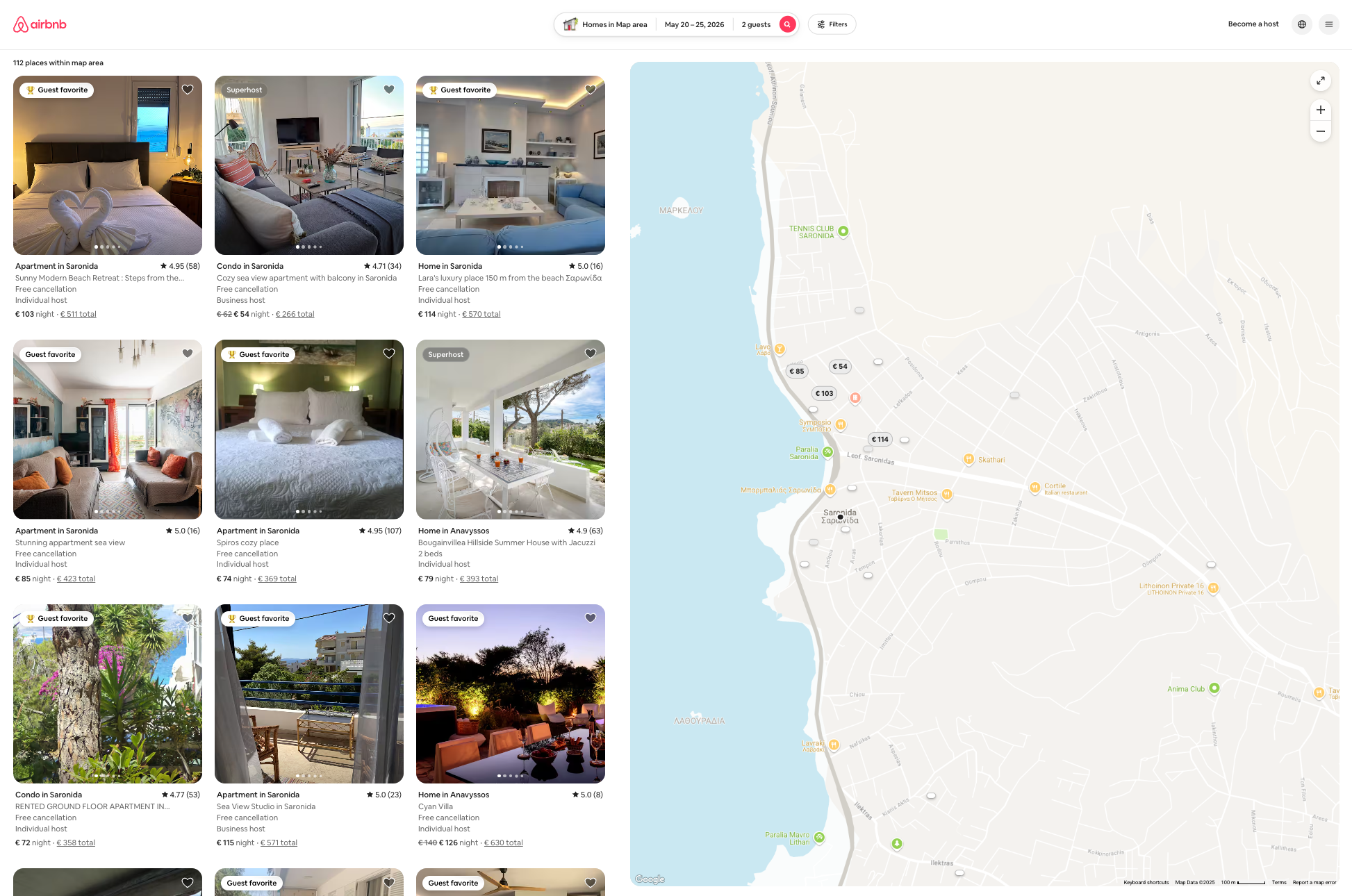The image size is (1352, 896).
Task: Open the Filters panel
Action: point(832,24)
